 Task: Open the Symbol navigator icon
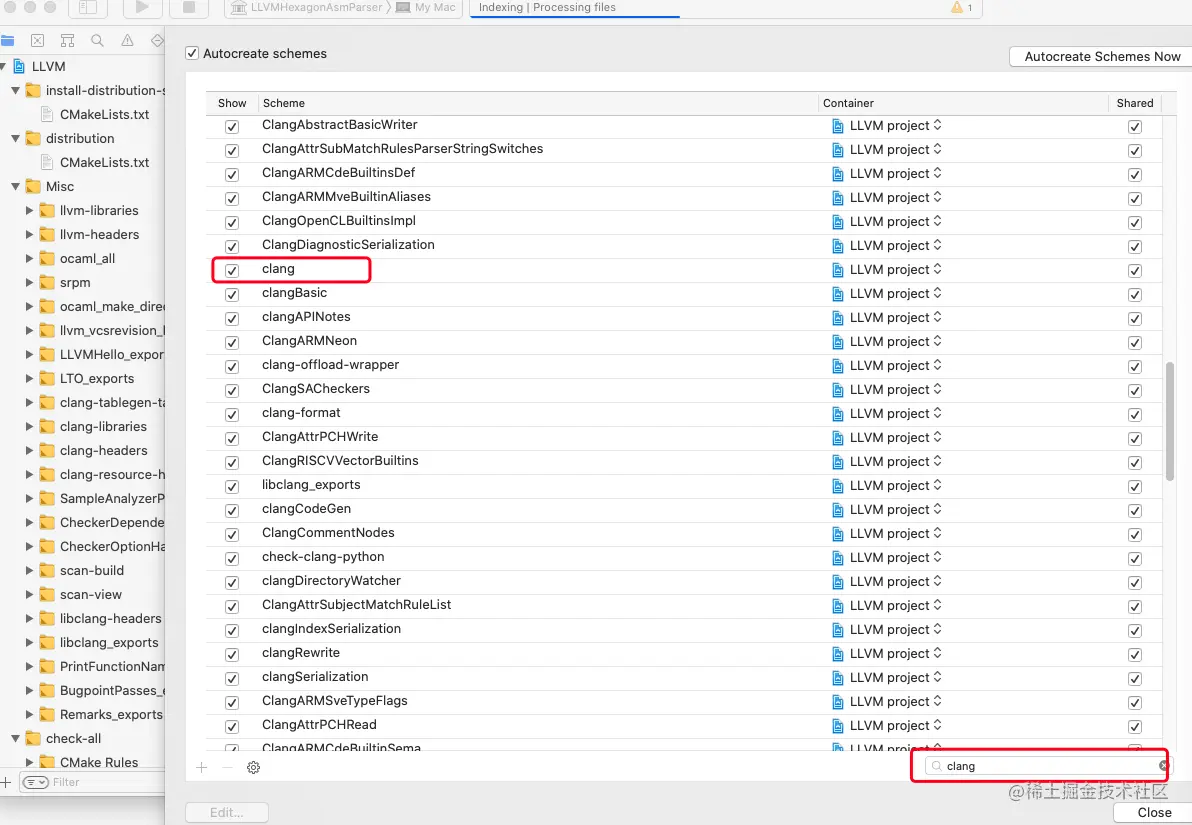67,40
